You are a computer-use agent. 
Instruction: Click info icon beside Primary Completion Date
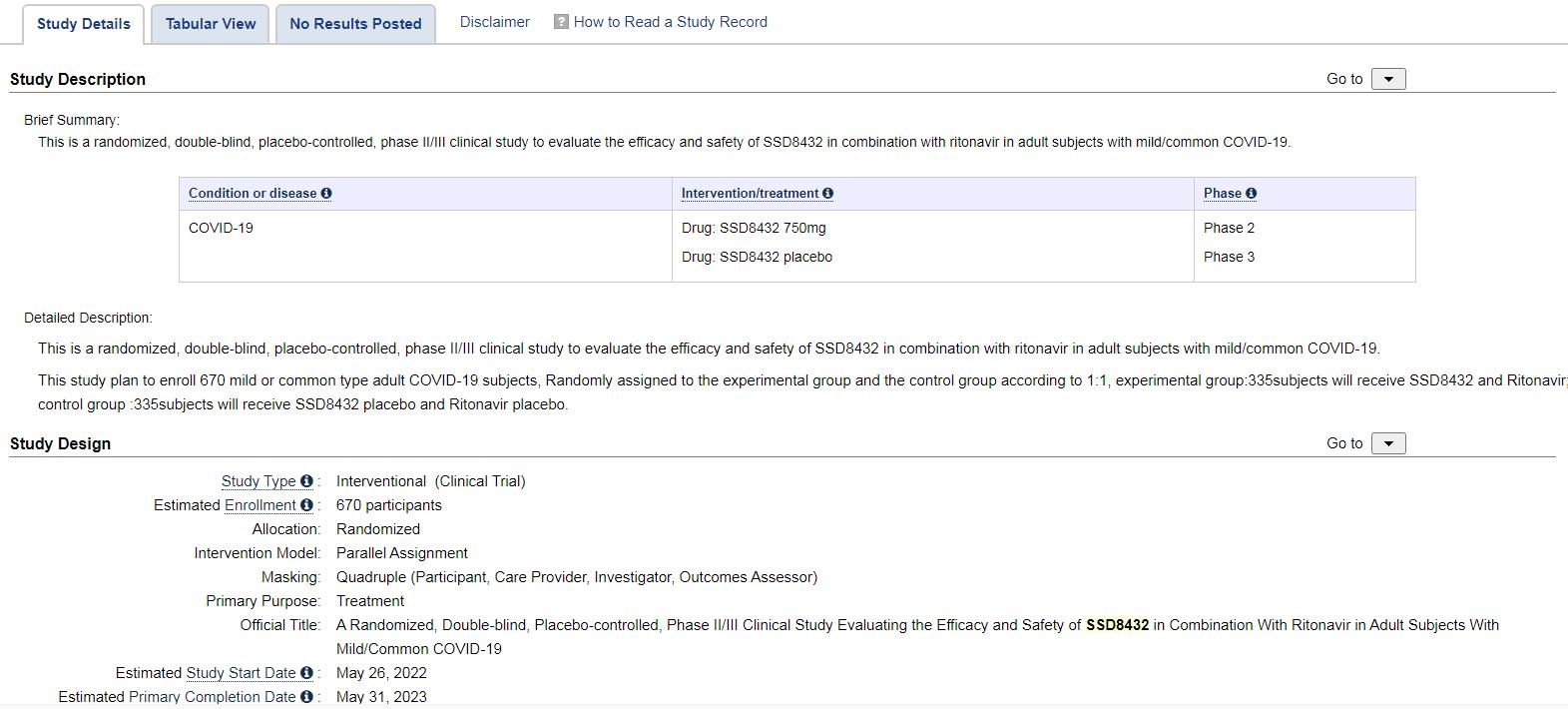[x=306, y=697]
